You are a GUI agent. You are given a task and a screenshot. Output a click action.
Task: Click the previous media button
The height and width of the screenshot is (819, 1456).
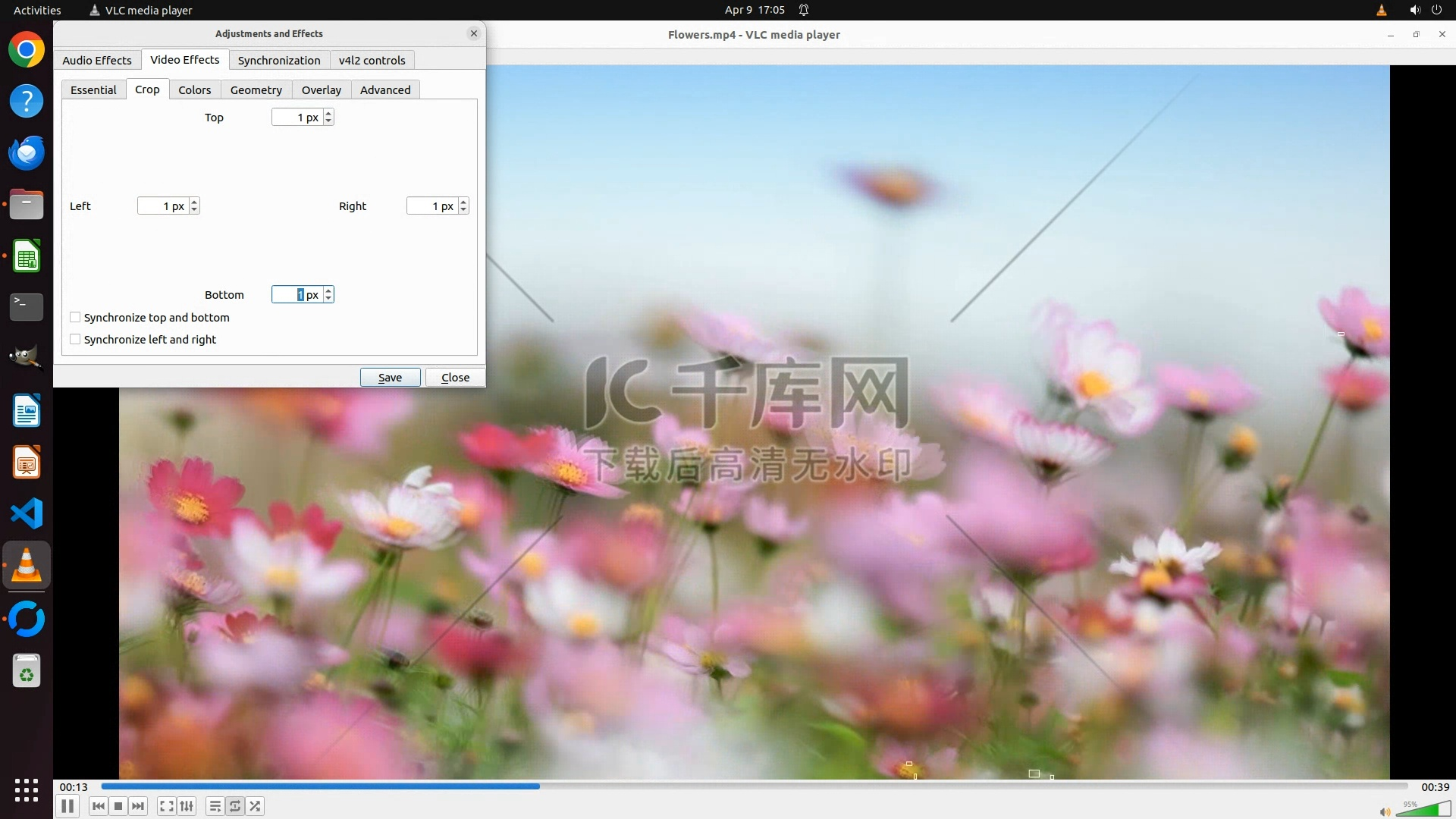pos(99,806)
